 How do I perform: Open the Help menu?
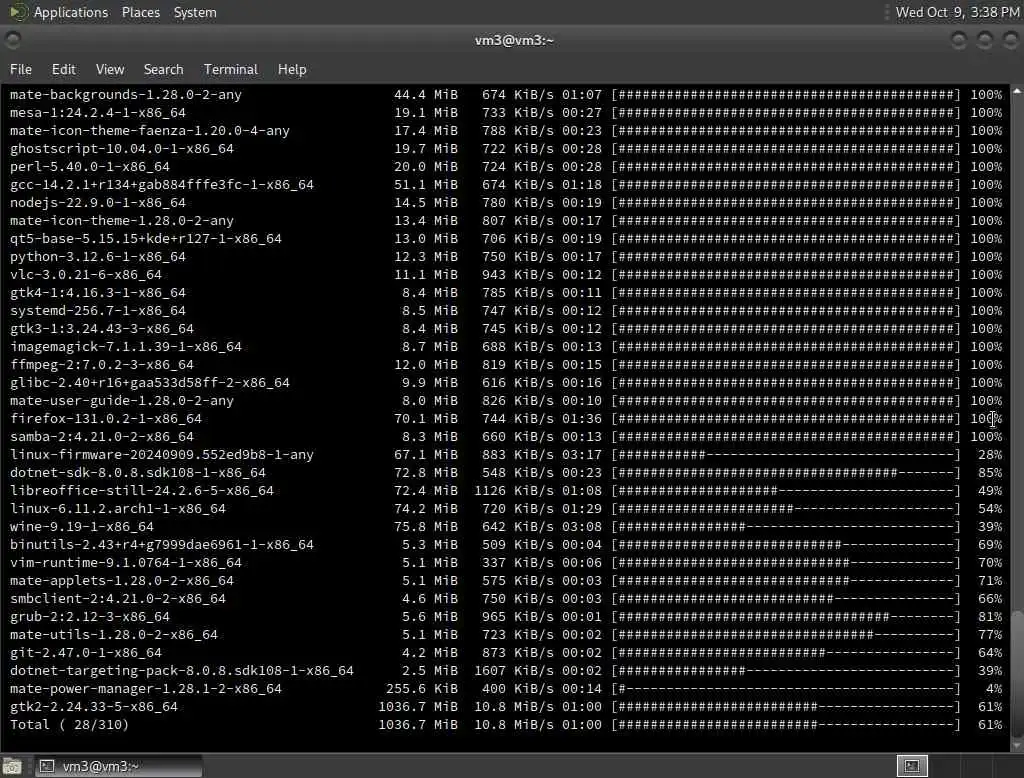coord(292,69)
